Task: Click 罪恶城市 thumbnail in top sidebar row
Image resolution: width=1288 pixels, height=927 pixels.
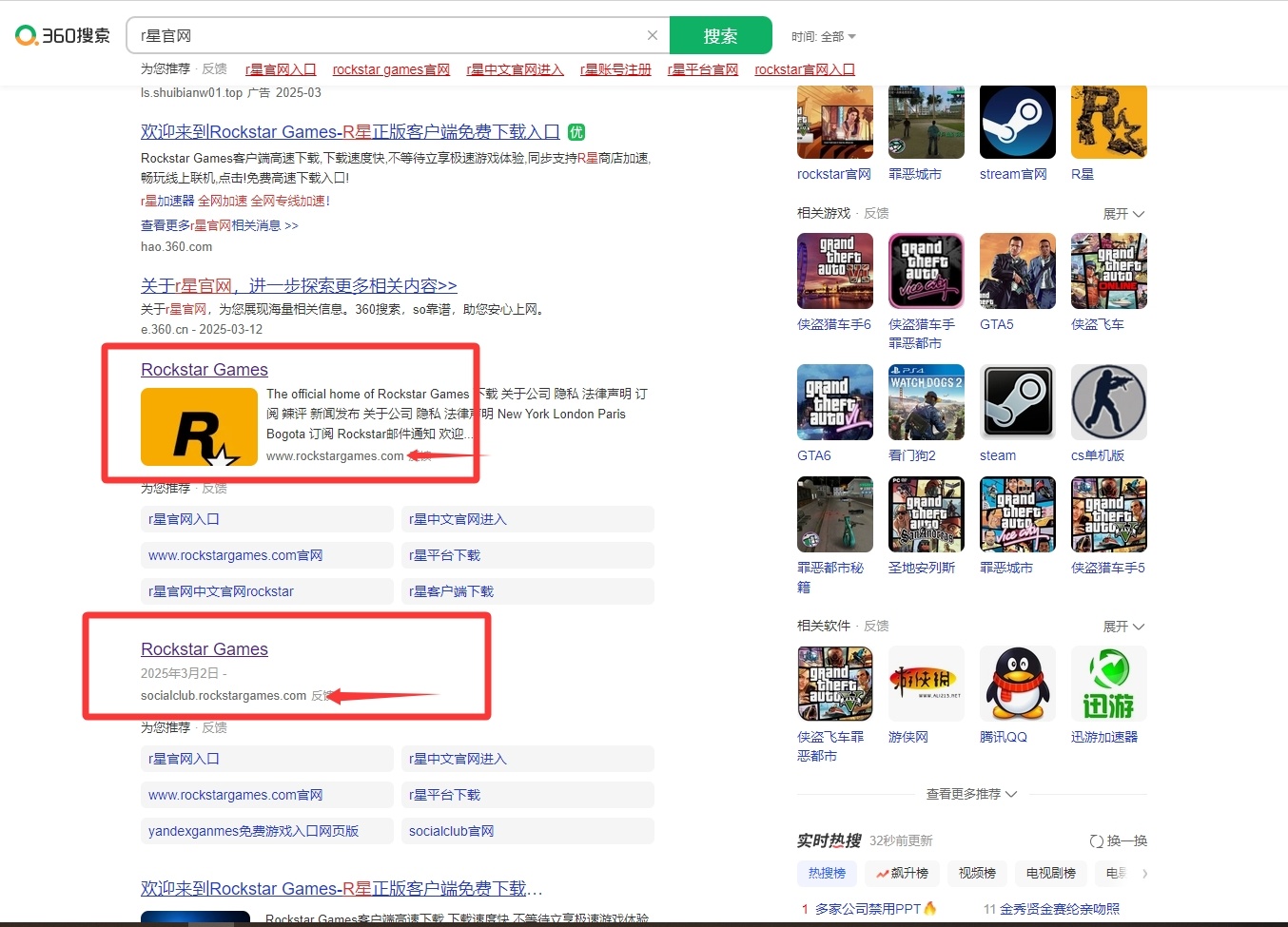Action: [927, 122]
